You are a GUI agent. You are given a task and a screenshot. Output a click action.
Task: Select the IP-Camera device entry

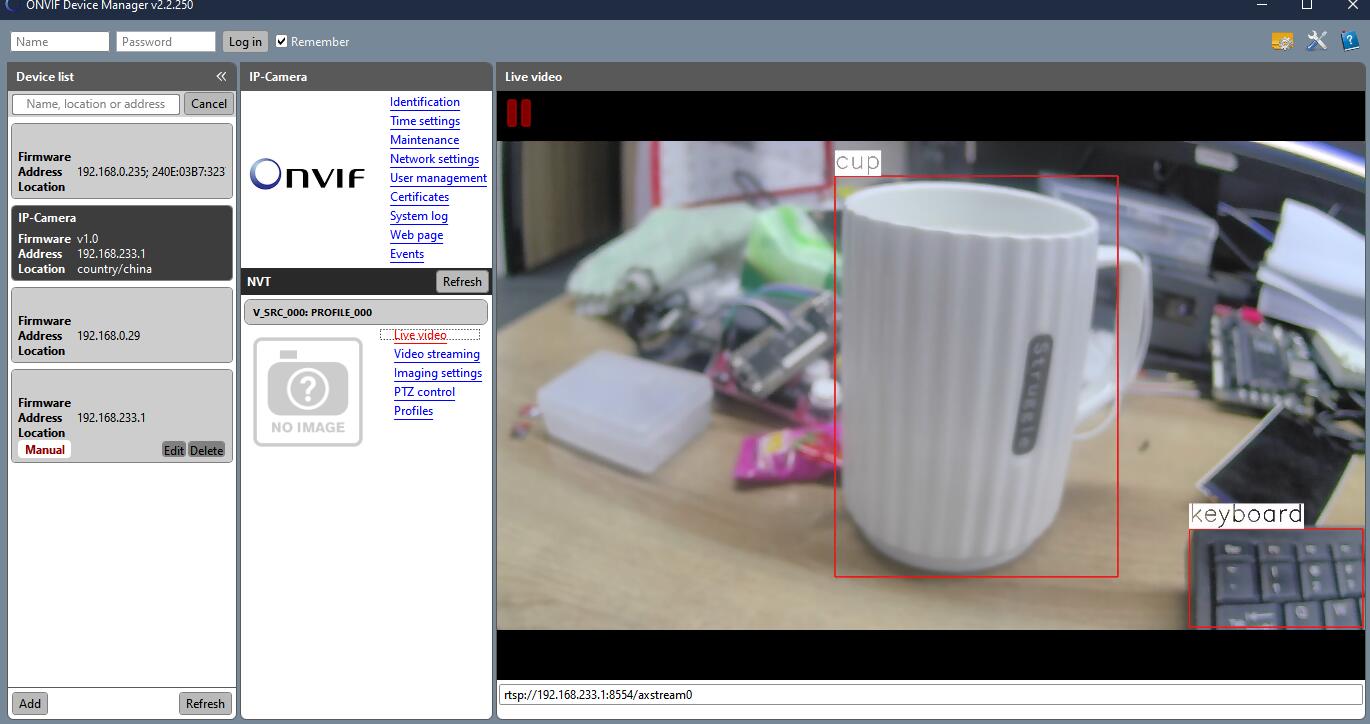122,243
